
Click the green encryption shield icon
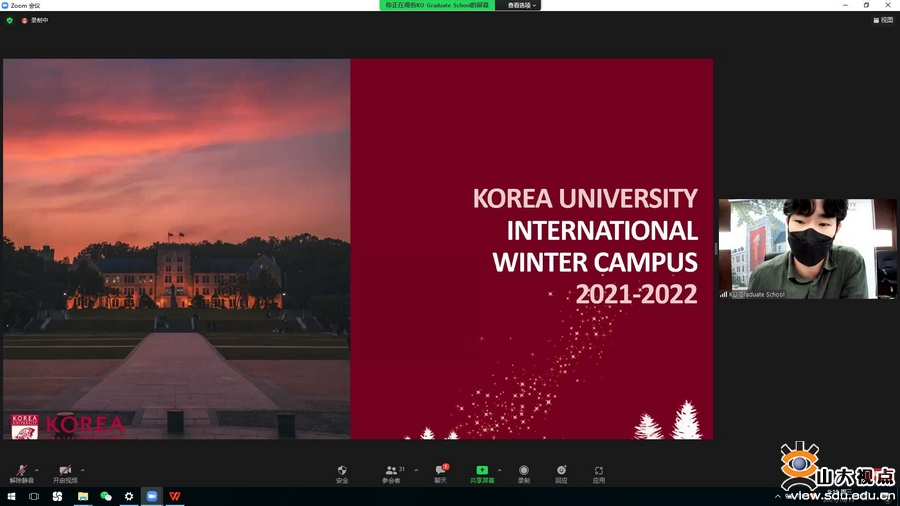coord(9,20)
